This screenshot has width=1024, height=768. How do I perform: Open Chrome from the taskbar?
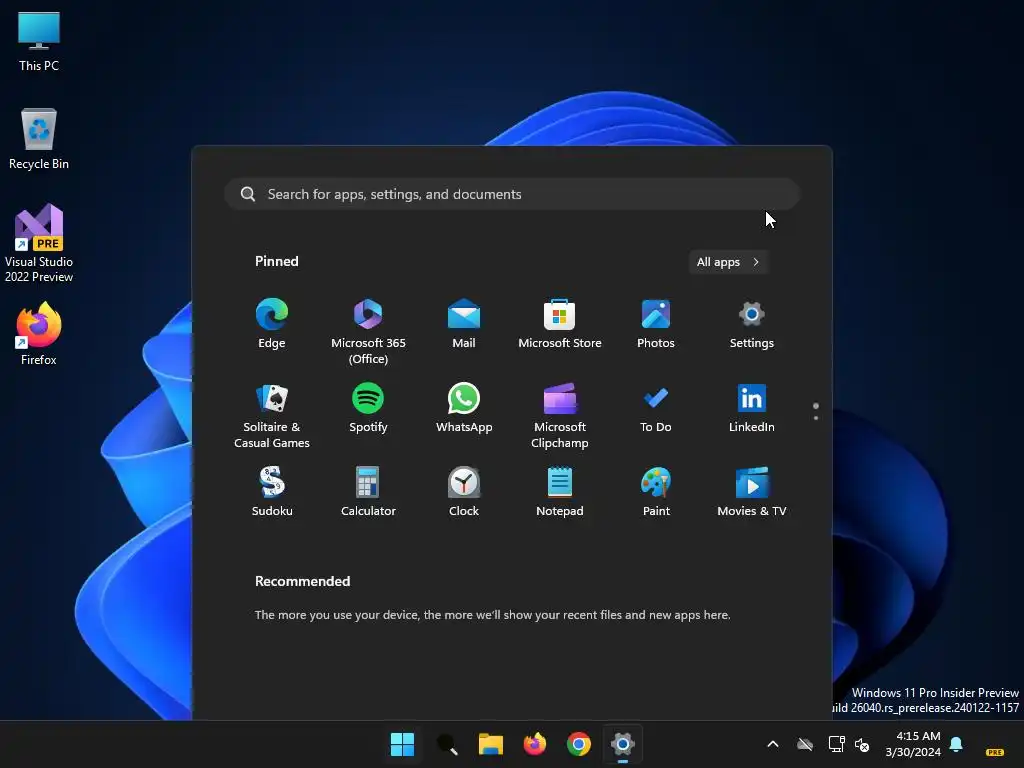pos(579,744)
